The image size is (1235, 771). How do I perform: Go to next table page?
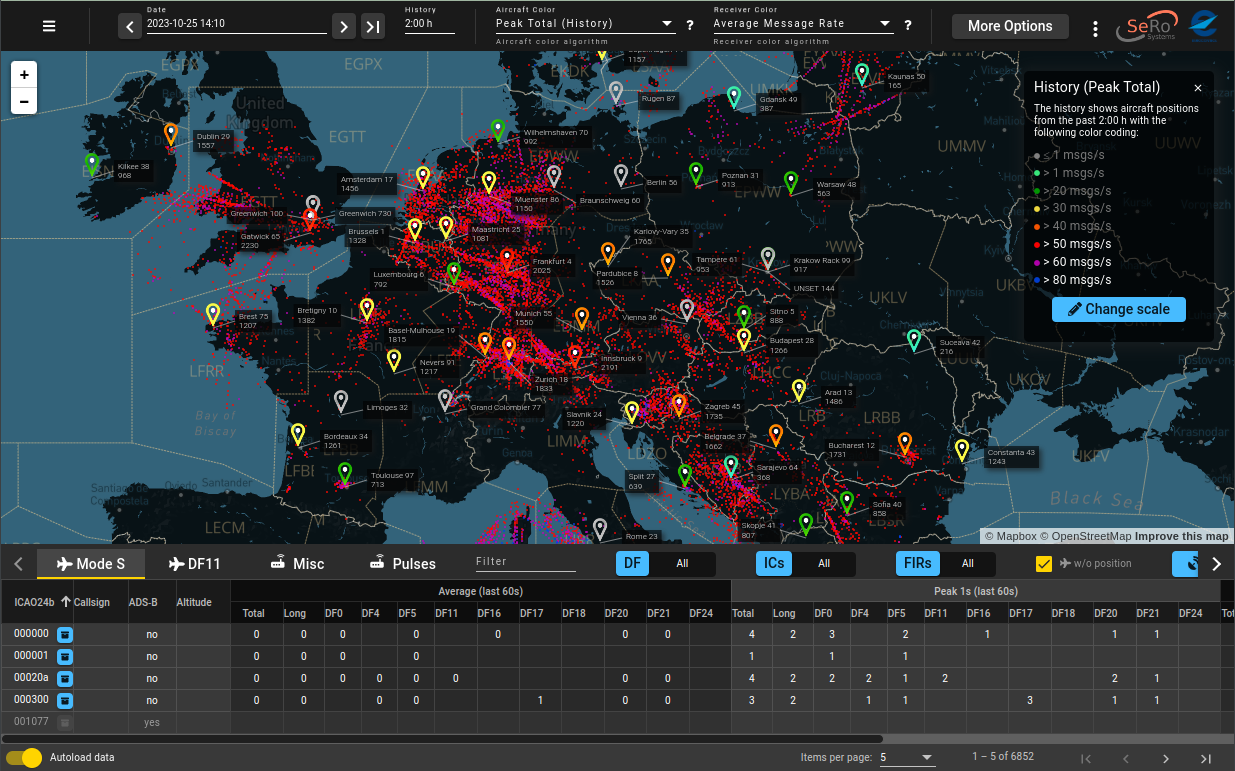pyautogui.click(x=1166, y=759)
